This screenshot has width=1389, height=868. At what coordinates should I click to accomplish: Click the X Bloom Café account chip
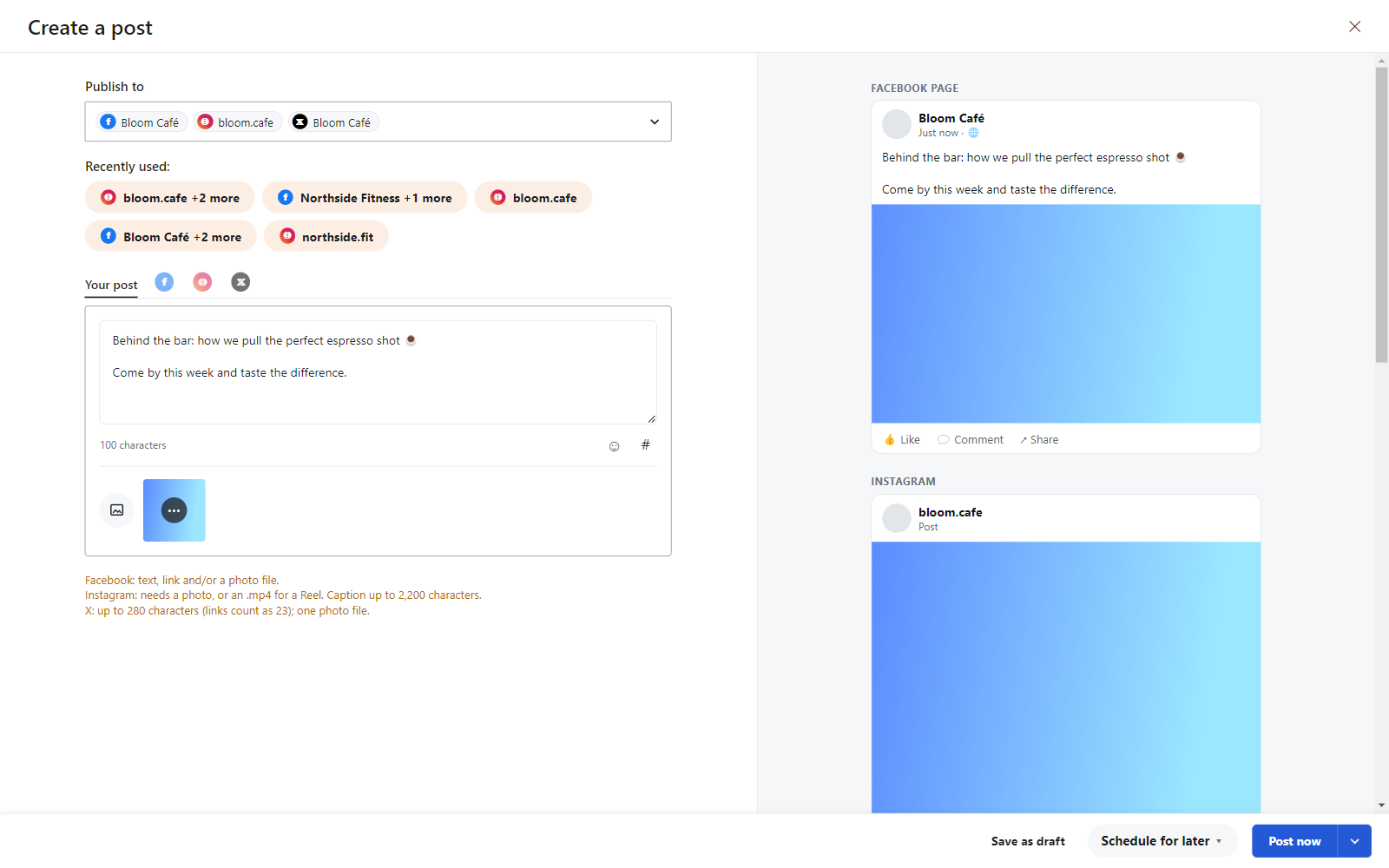pyautogui.click(x=333, y=122)
